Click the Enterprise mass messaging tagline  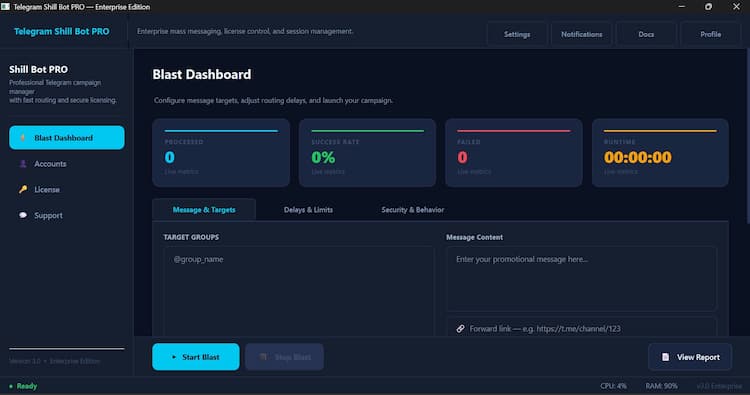[245, 31]
